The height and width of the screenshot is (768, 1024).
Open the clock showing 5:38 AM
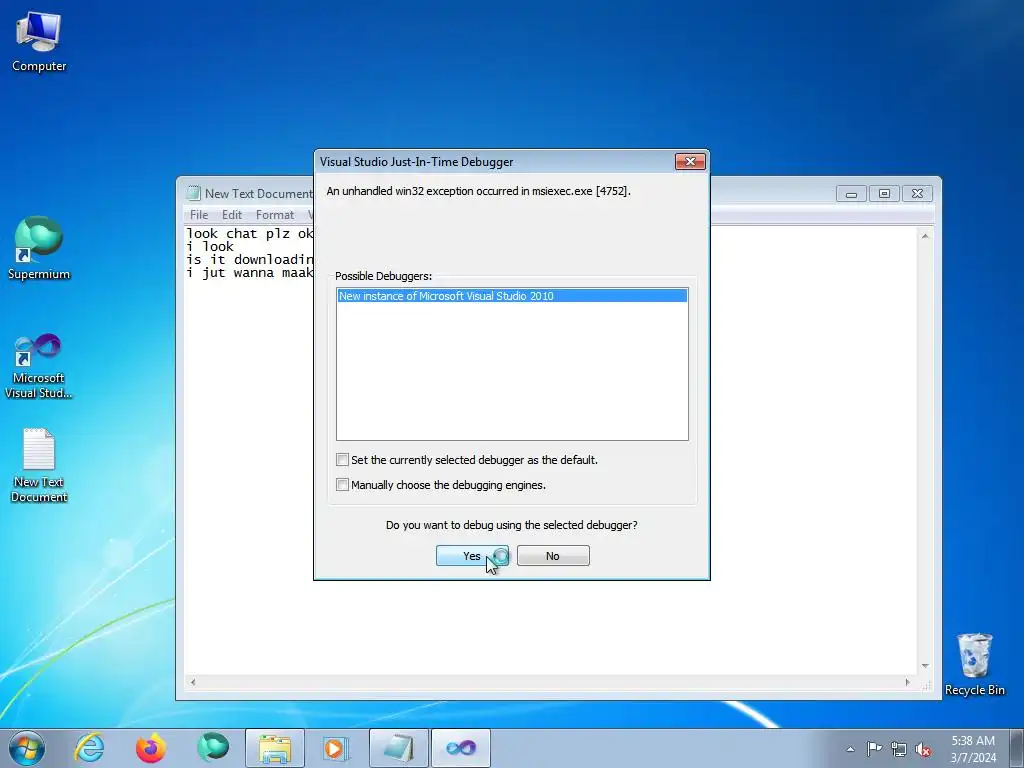point(973,749)
